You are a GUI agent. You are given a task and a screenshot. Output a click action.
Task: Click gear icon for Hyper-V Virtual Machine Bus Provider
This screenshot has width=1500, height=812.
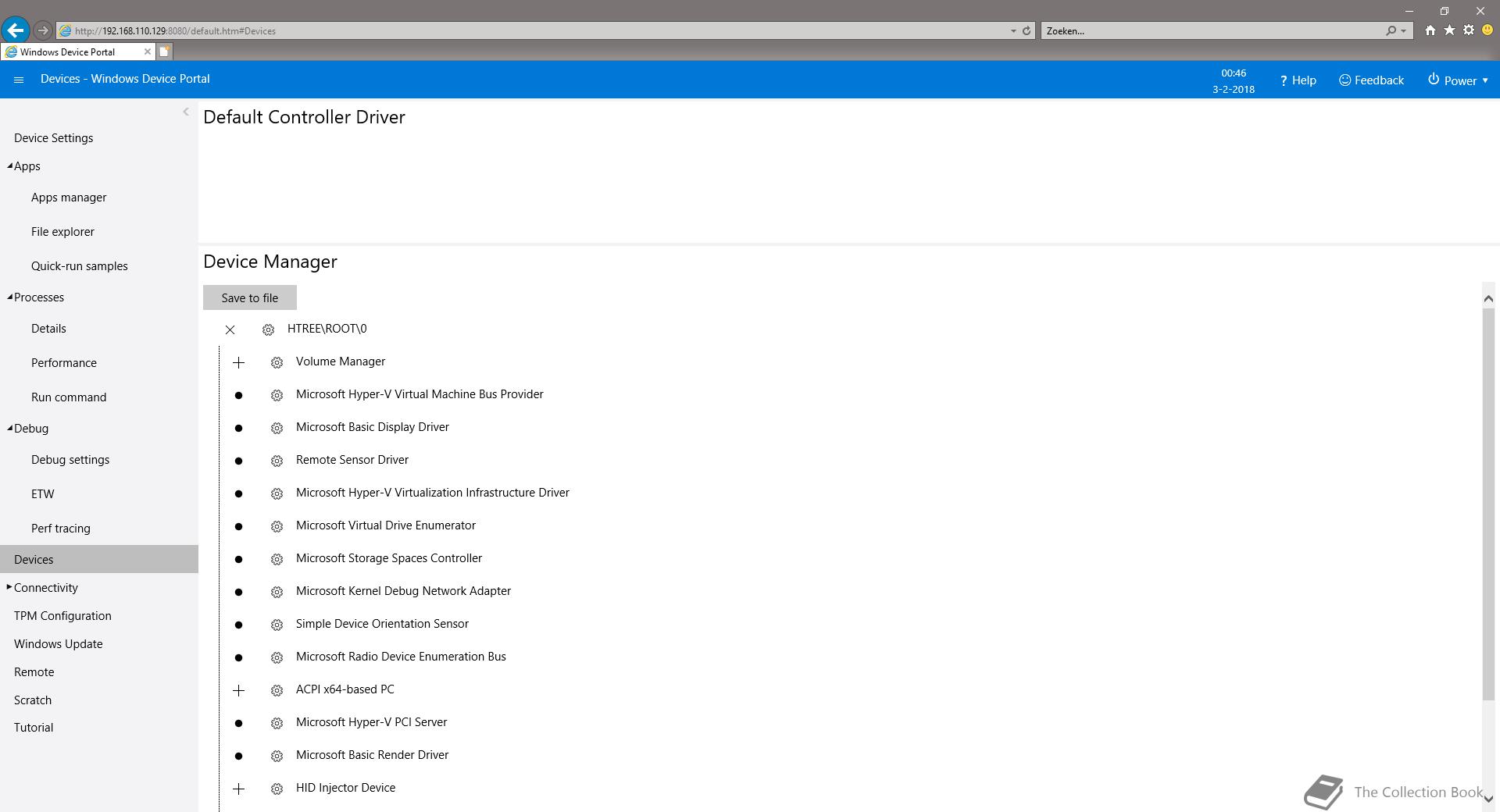point(277,395)
